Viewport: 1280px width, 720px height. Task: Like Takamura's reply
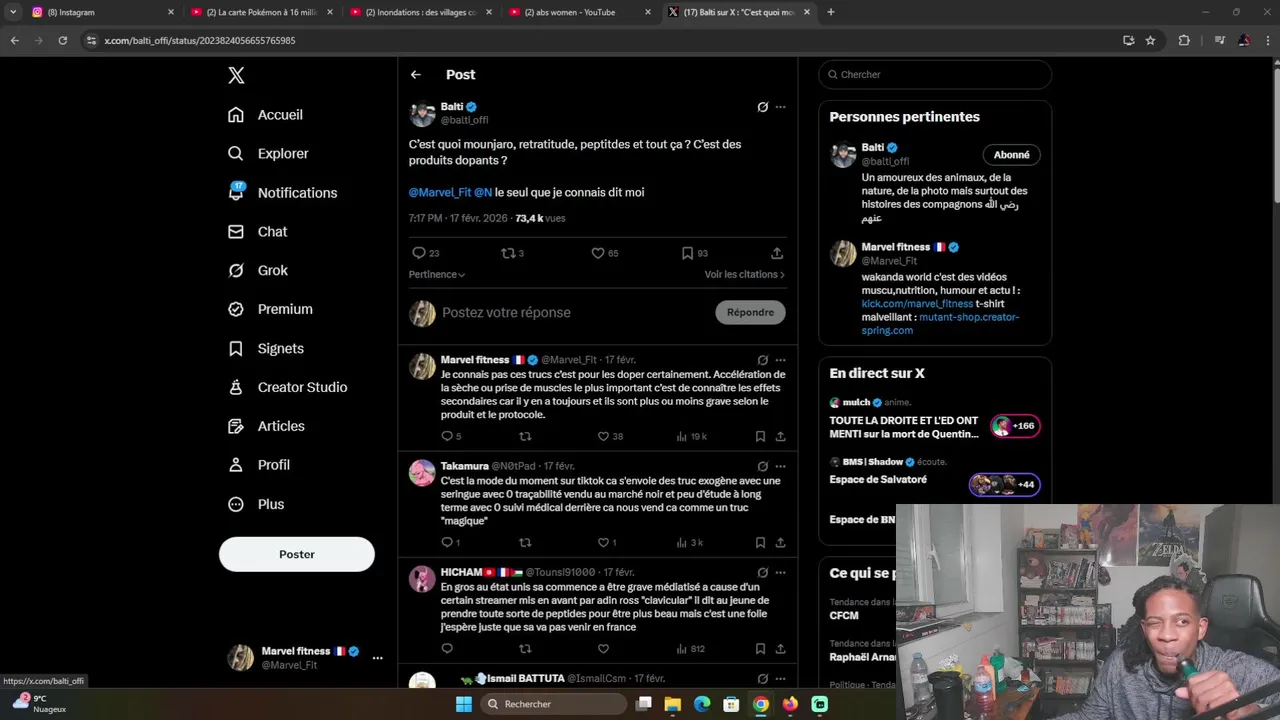tap(607, 542)
